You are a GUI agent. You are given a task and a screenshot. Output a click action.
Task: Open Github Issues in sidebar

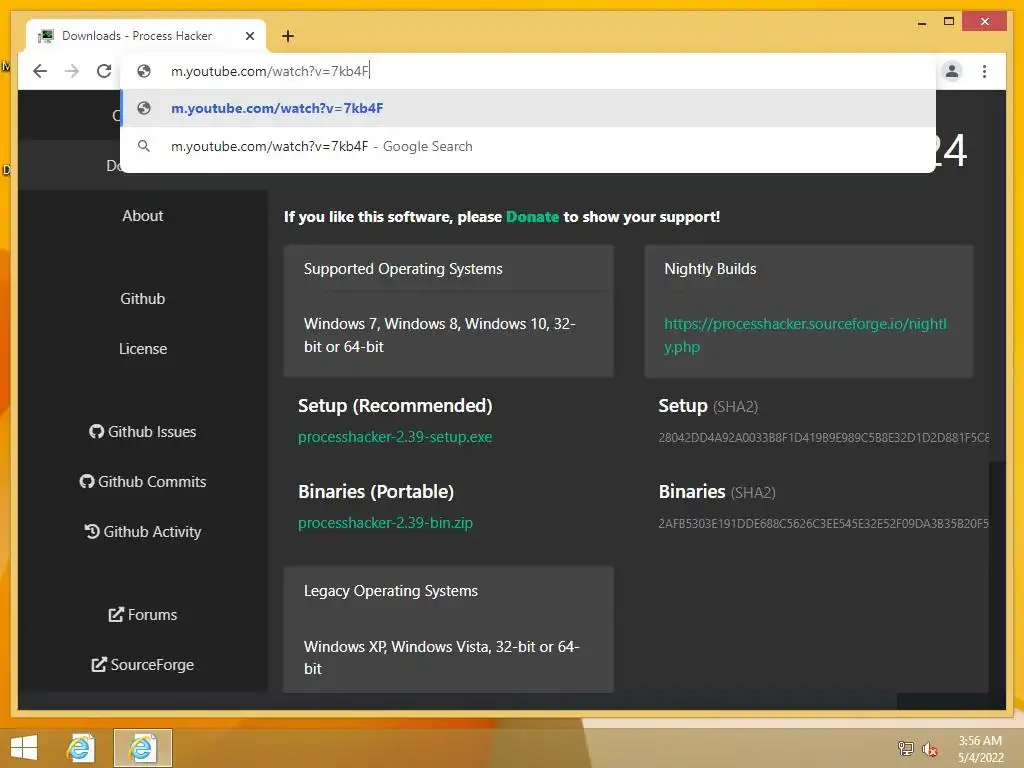pos(142,432)
